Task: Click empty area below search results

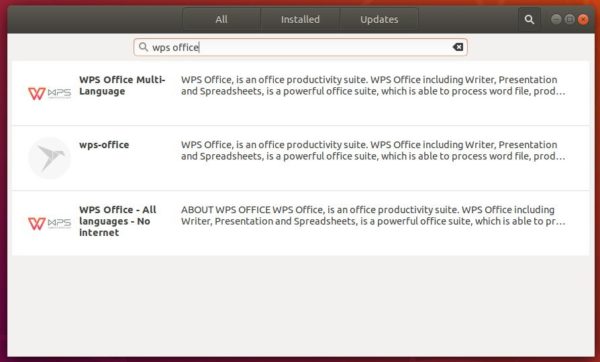Action: point(300,306)
